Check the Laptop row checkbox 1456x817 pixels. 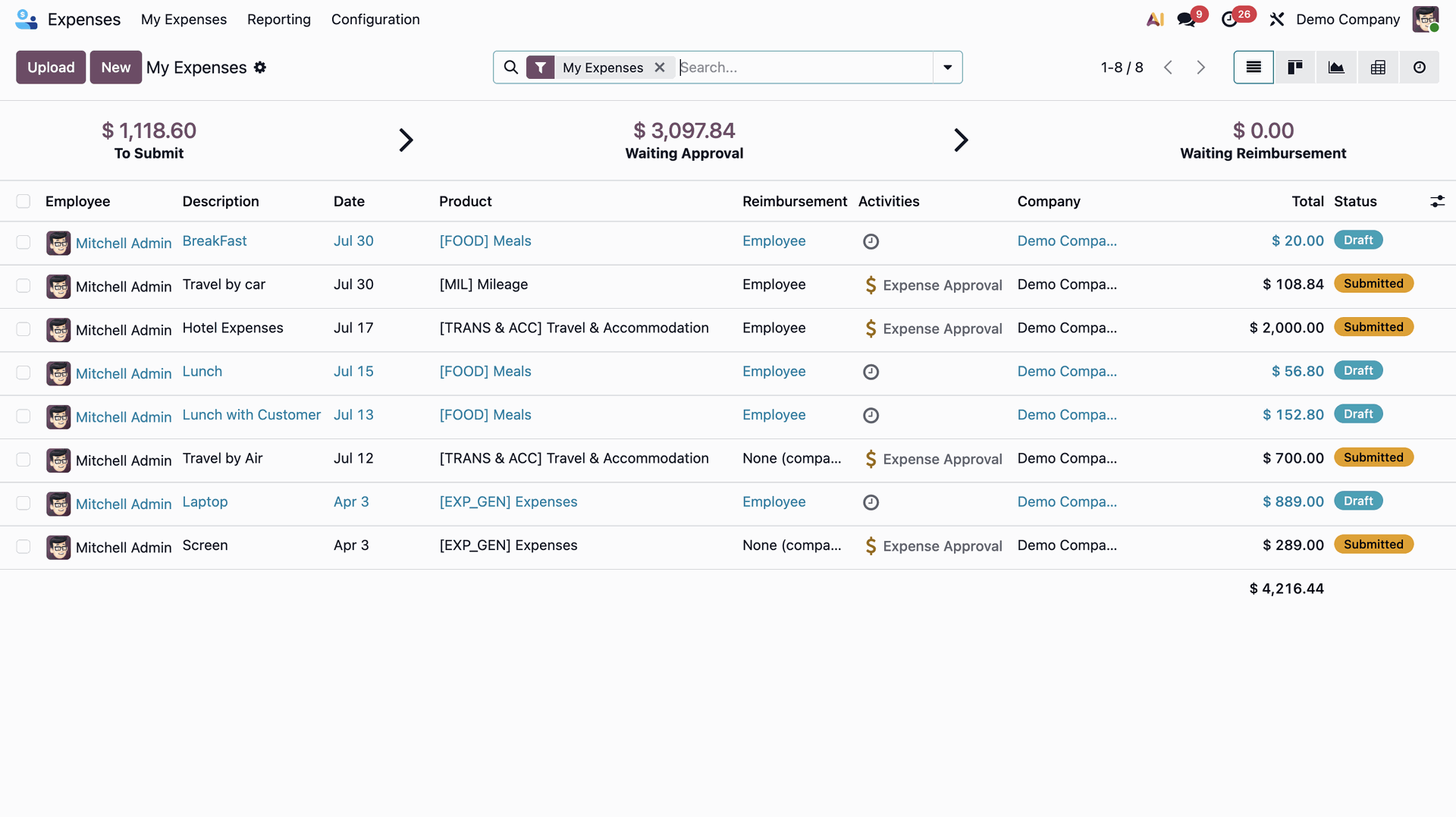(24, 503)
